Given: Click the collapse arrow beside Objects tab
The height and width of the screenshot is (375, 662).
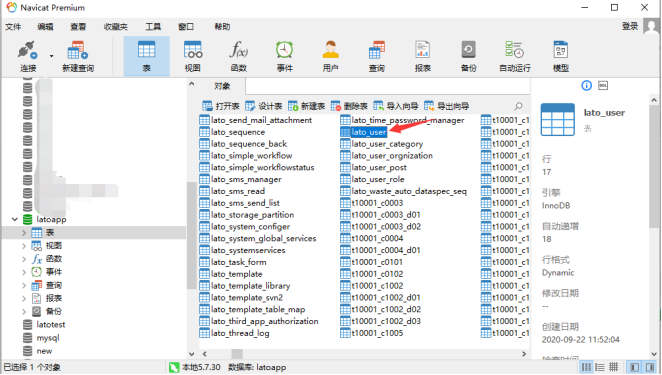Looking at the screenshot, I should pos(192,84).
